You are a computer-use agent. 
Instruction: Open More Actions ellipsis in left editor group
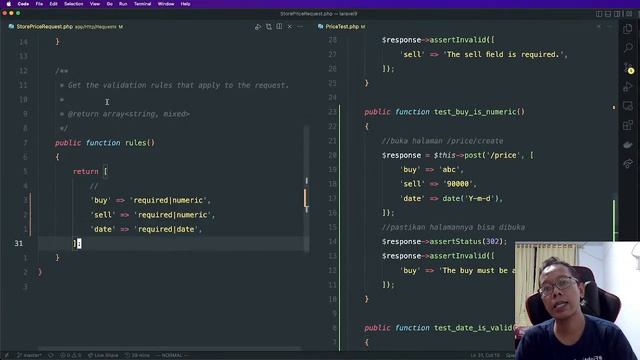300,27
